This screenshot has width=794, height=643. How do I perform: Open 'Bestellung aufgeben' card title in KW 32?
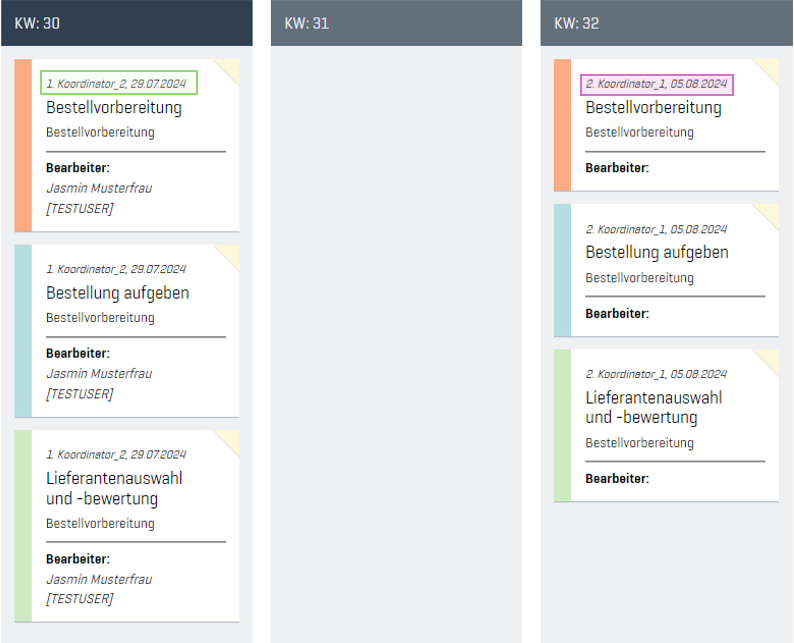click(x=656, y=252)
